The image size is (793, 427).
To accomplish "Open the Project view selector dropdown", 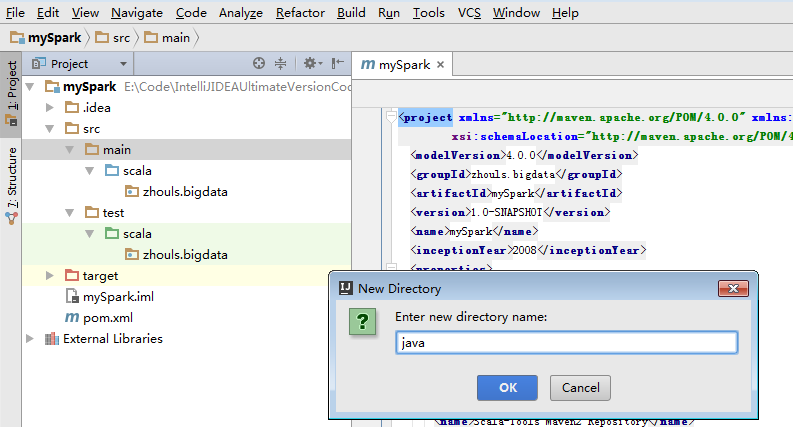I will click(x=123, y=64).
